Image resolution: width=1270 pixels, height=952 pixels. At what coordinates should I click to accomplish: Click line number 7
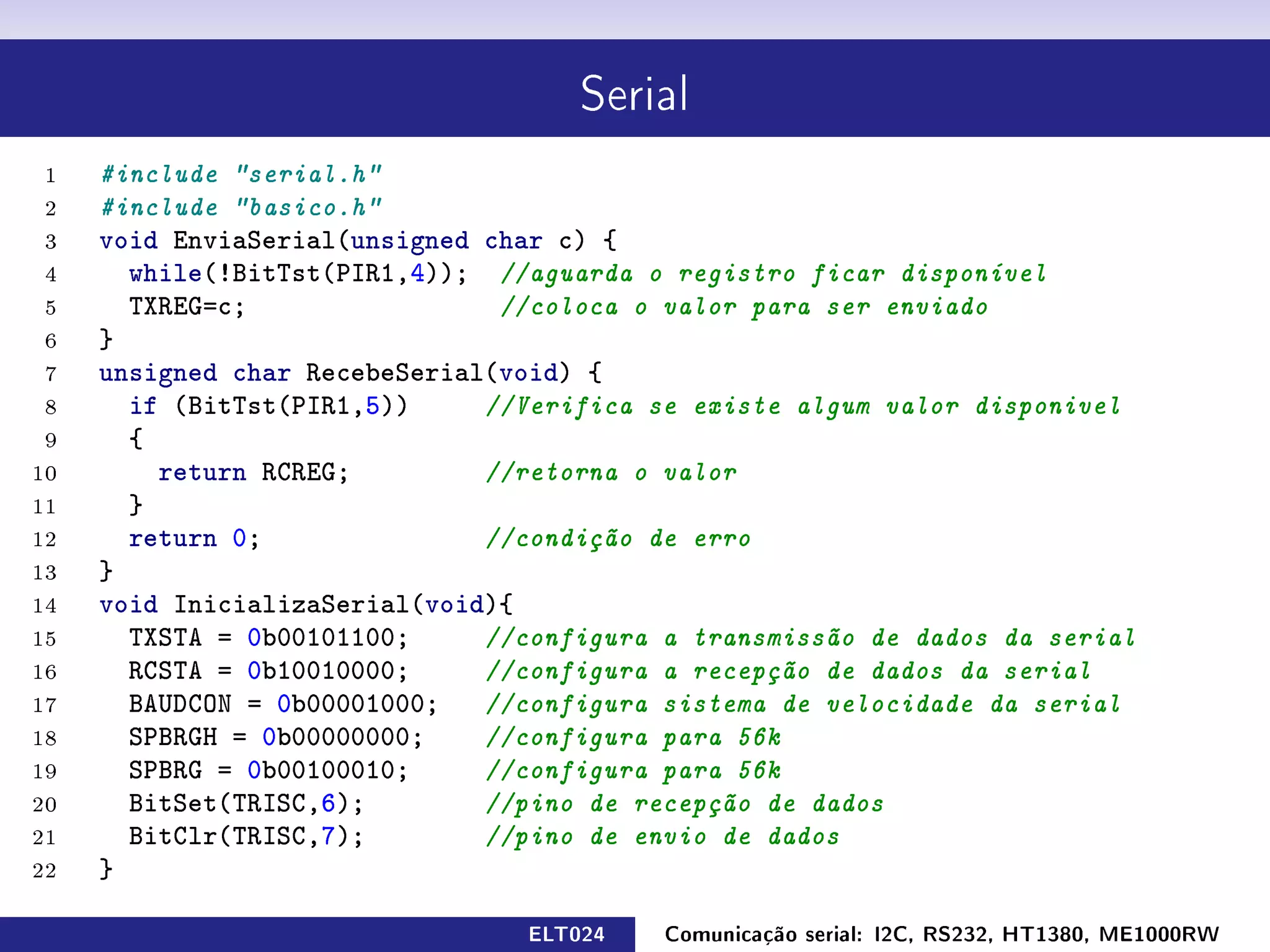click(x=50, y=374)
